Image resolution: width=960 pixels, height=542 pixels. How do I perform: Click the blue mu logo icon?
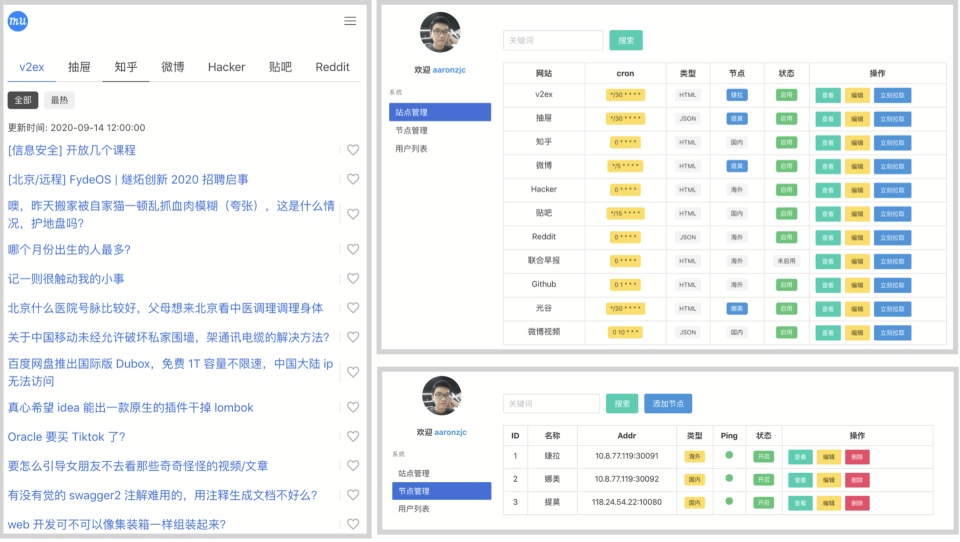tap(18, 21)
